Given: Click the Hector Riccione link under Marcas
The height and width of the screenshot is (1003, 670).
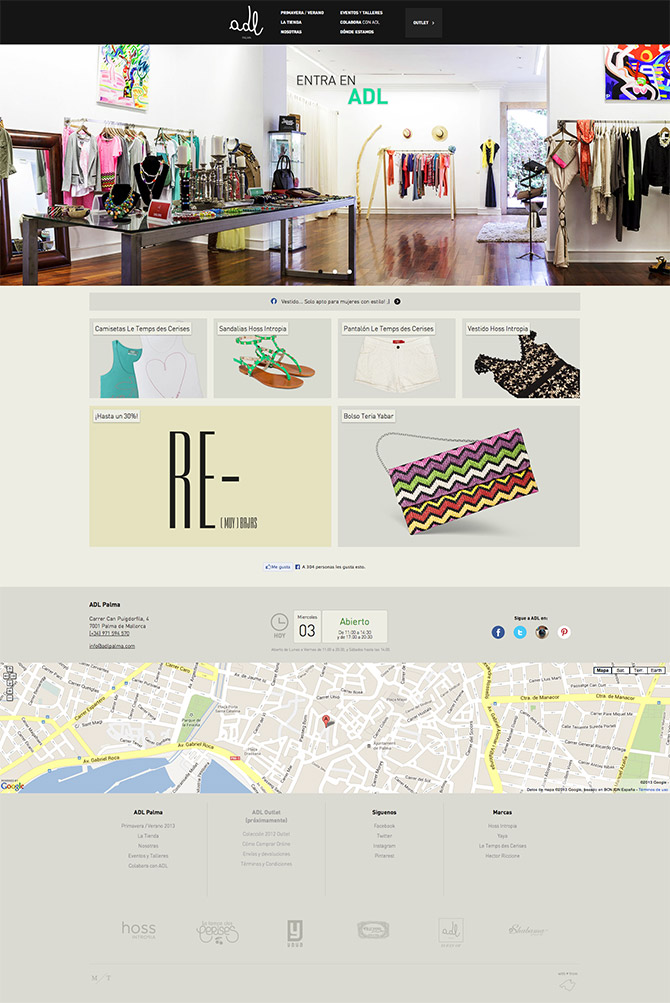Looking at the screenshot, I should point(502,856).
